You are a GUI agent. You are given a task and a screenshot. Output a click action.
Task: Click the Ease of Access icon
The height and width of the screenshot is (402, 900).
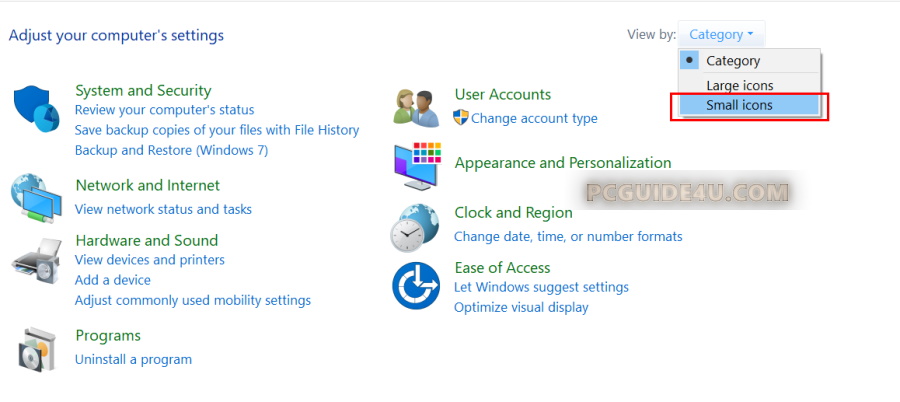(416, 286)
